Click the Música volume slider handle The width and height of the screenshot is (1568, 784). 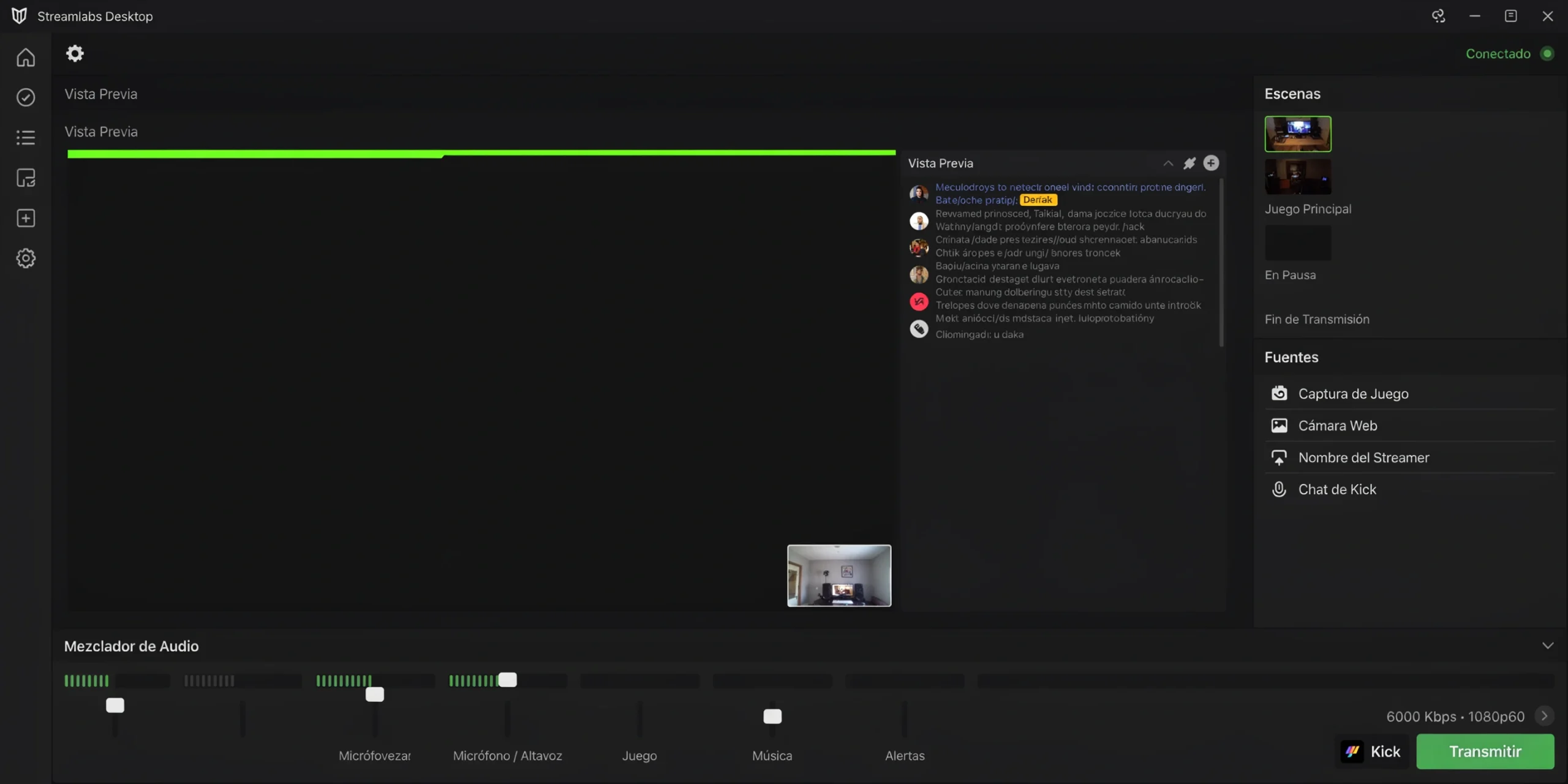pyautogui.click(x=772, y=716)
